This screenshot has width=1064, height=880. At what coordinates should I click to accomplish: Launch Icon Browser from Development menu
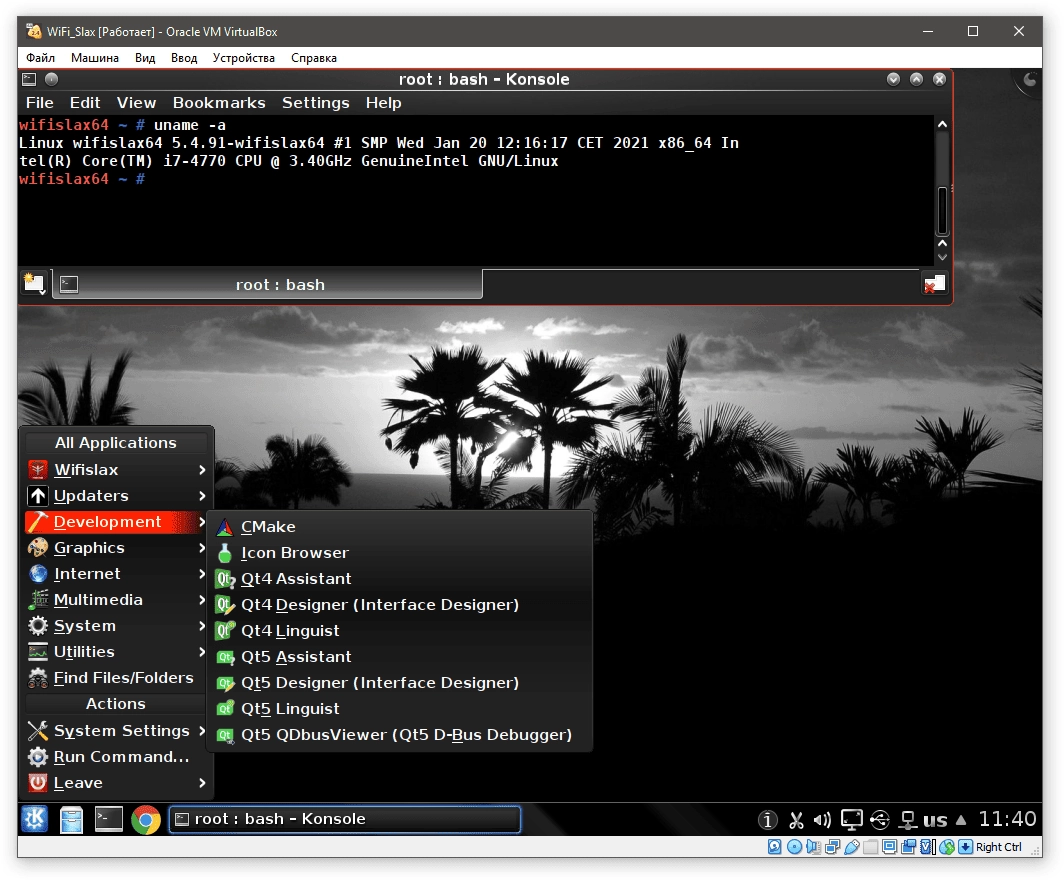(400, 553)
